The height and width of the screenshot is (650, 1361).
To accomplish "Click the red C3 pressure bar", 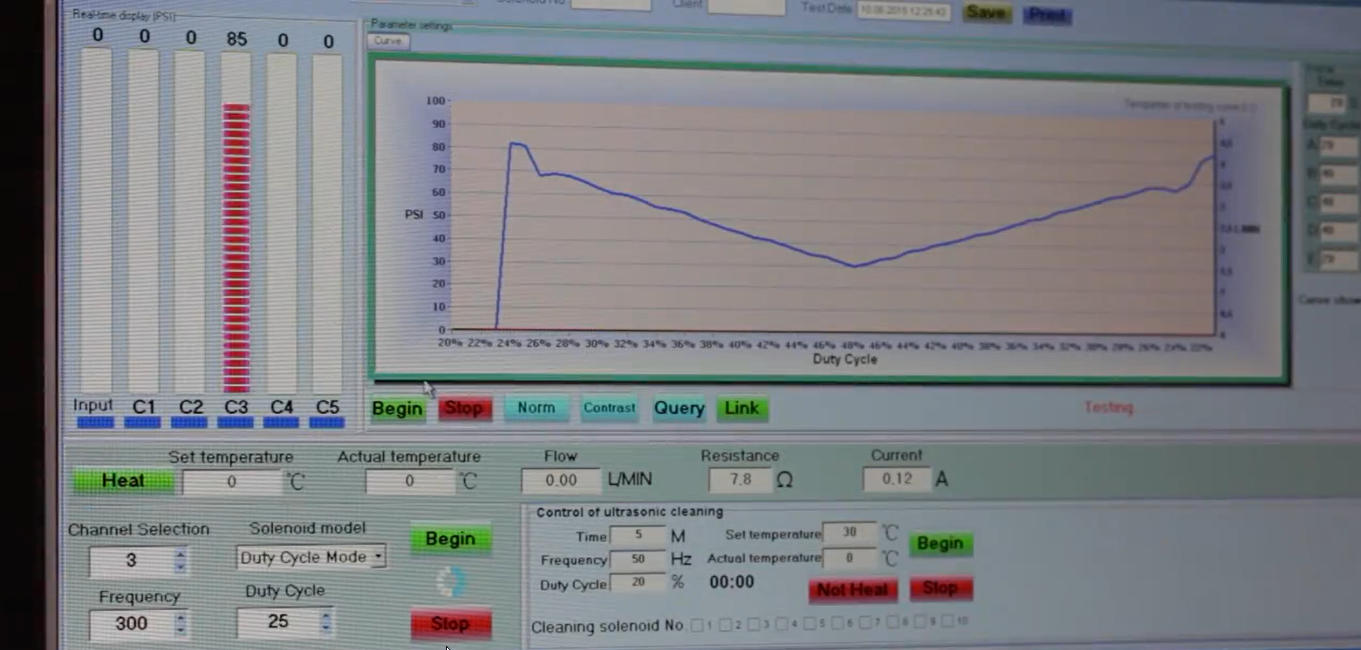I will tap(236, 247).
